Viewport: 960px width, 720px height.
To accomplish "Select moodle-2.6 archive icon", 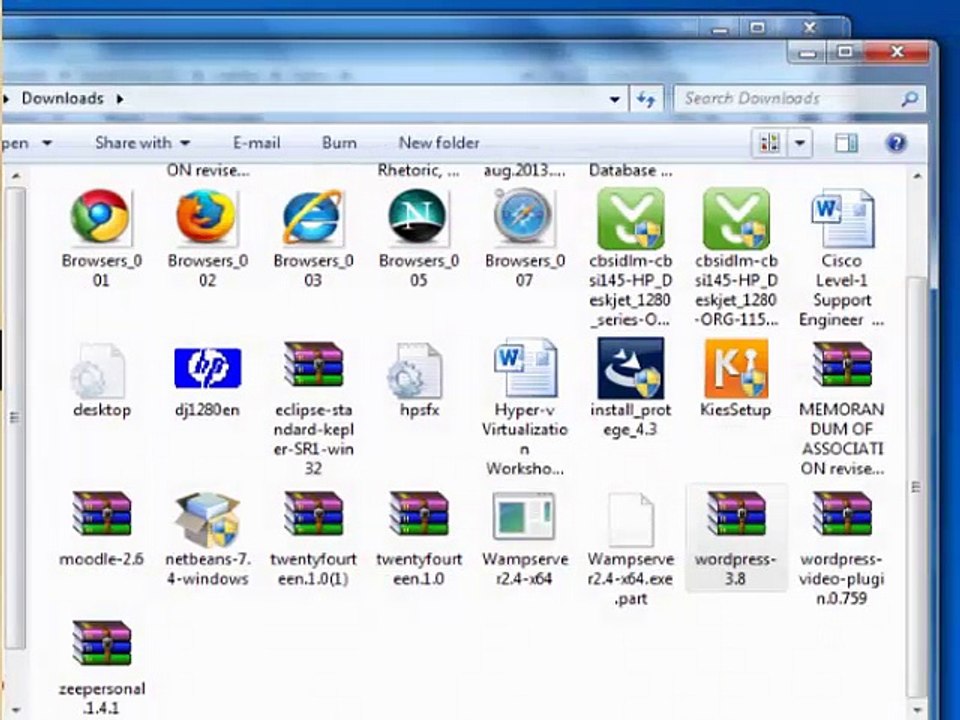I will [x=101, y=514].
